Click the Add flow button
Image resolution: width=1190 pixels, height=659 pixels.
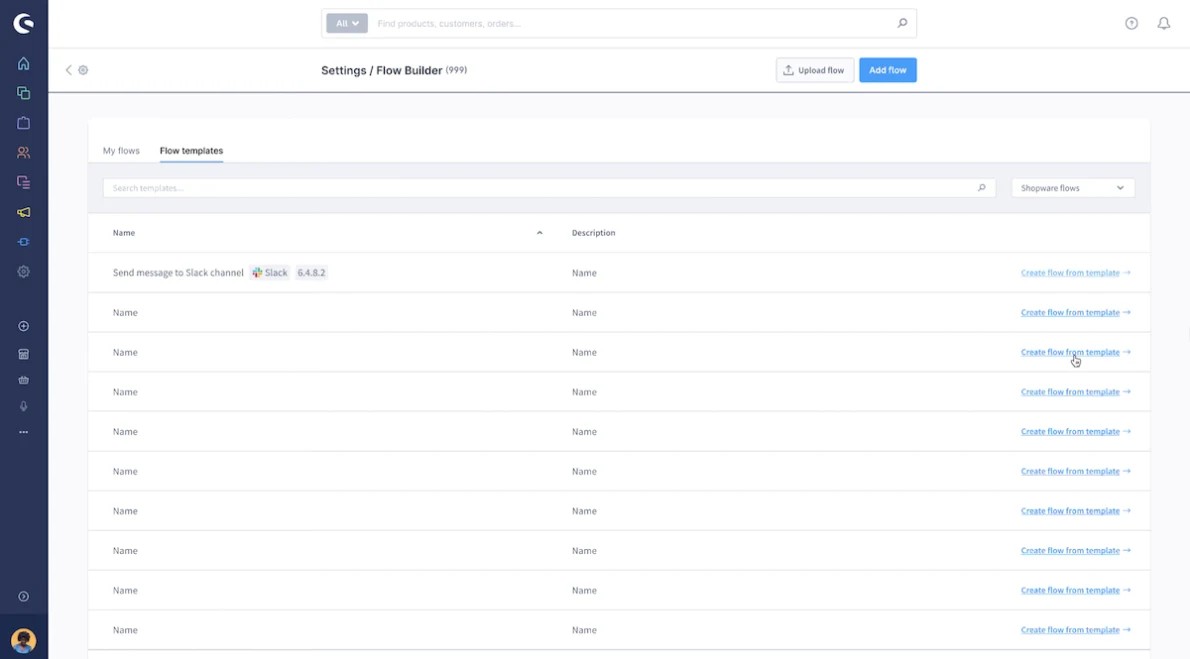[x=887, y=69]
